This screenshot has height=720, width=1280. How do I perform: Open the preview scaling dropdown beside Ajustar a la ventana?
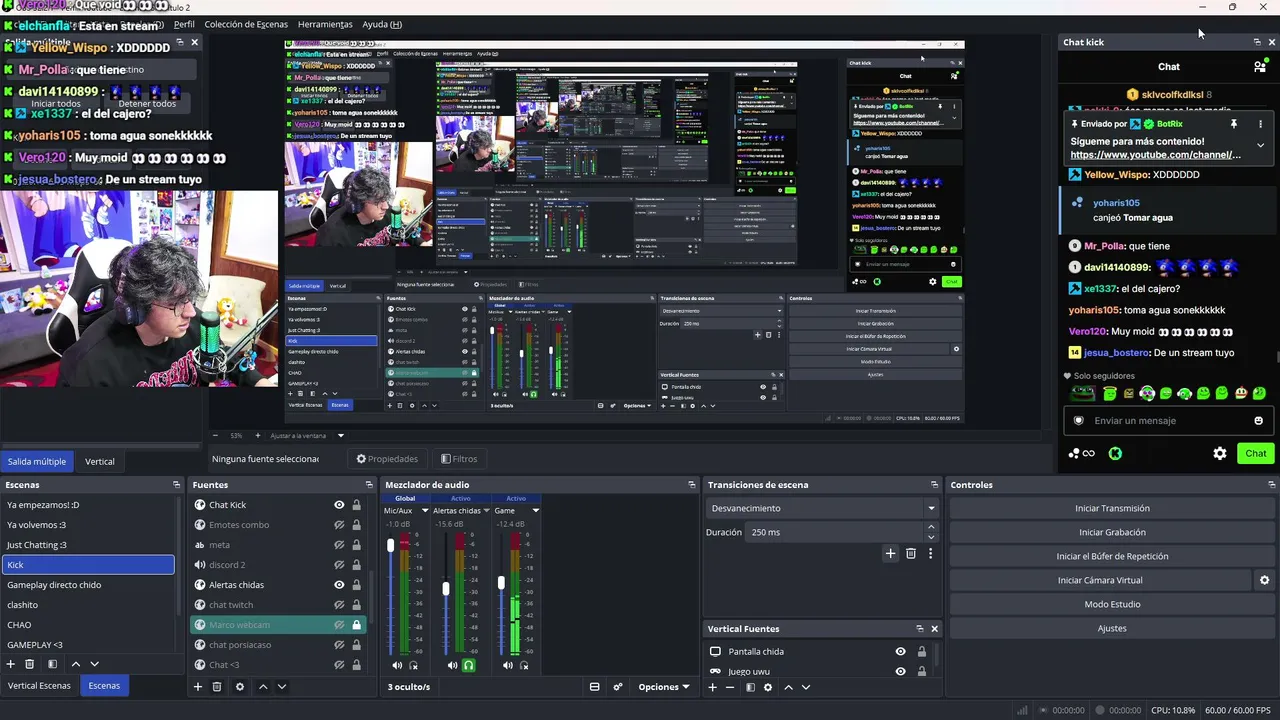click(x=341, y=436)
